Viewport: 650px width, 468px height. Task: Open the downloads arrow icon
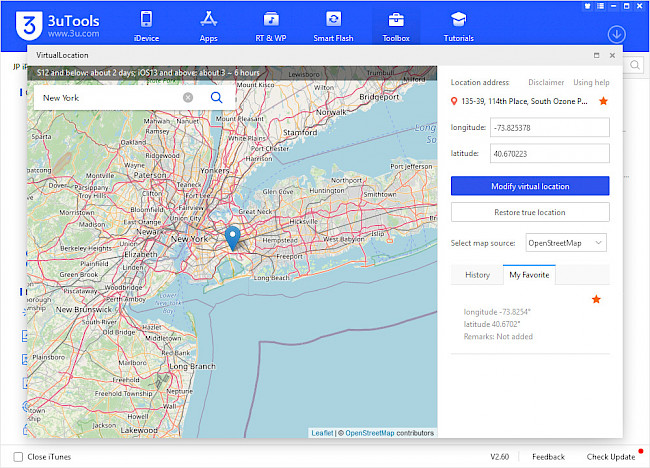[x=616, y=34]
